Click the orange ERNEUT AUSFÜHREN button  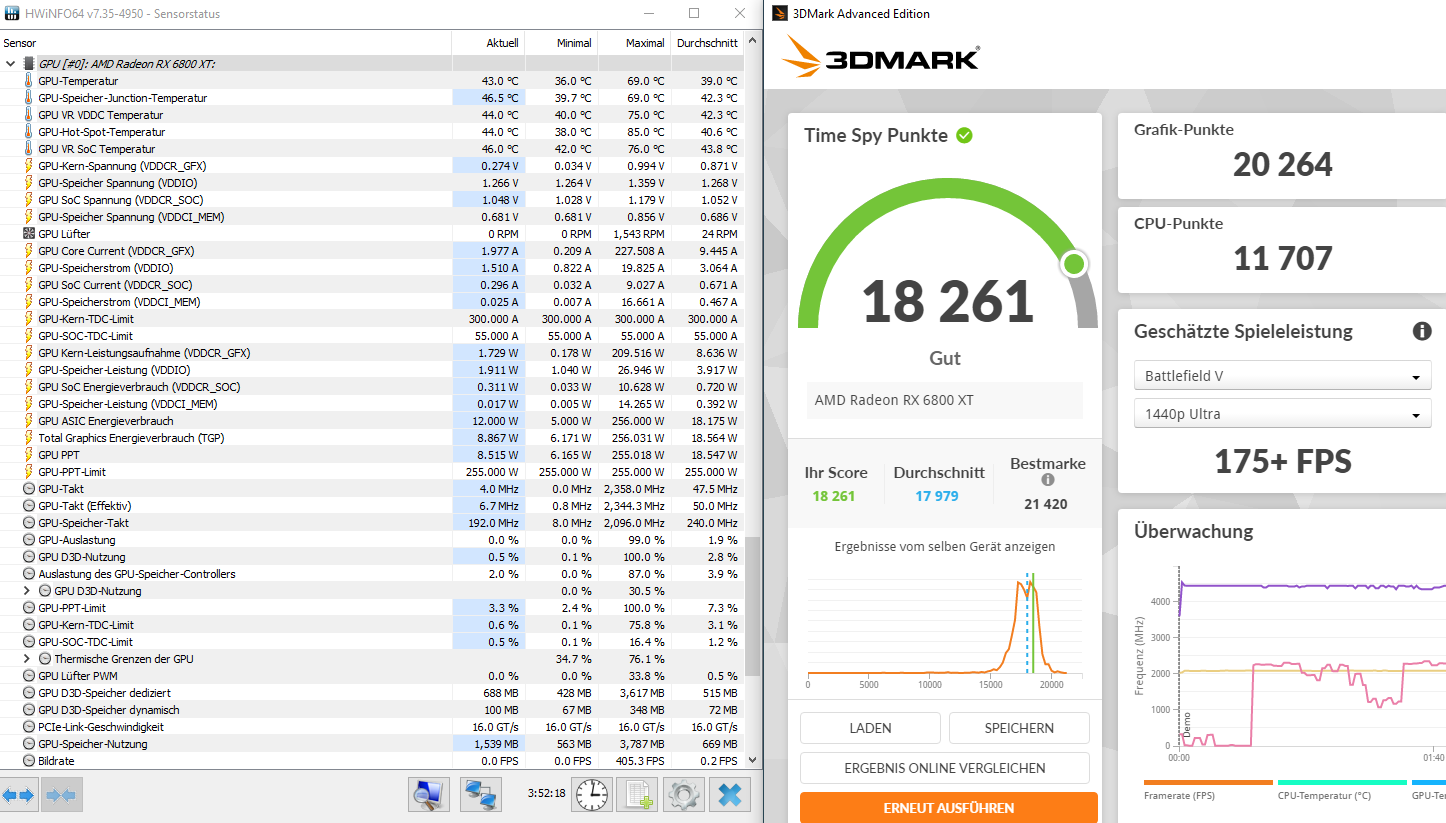point(948,808)
